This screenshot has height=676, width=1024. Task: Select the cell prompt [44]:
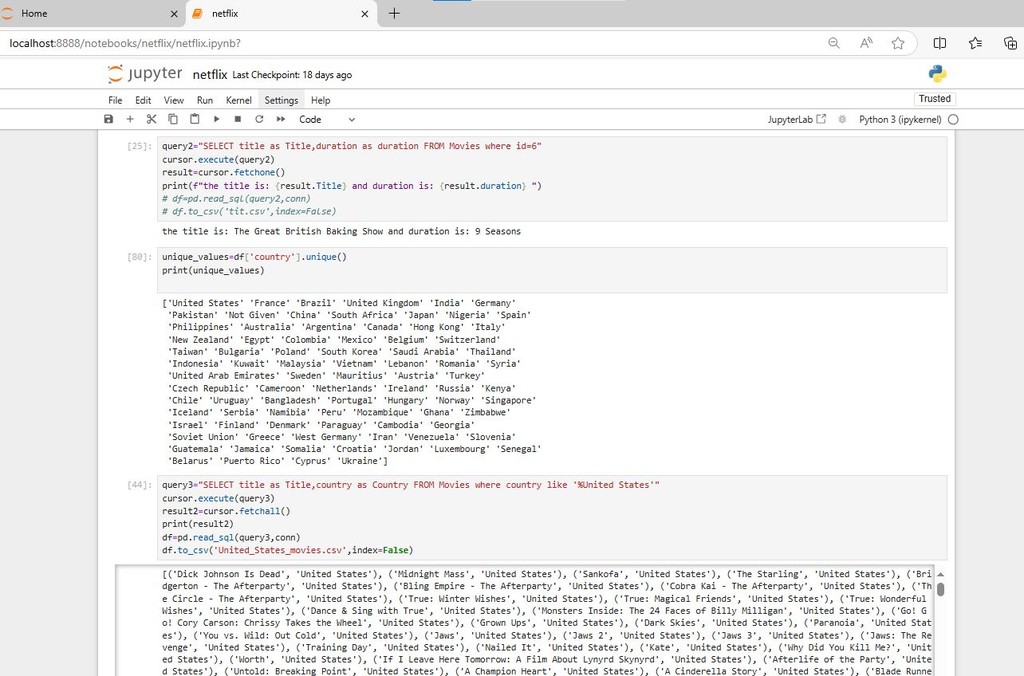pyautogui.click(x=139, y=485)
